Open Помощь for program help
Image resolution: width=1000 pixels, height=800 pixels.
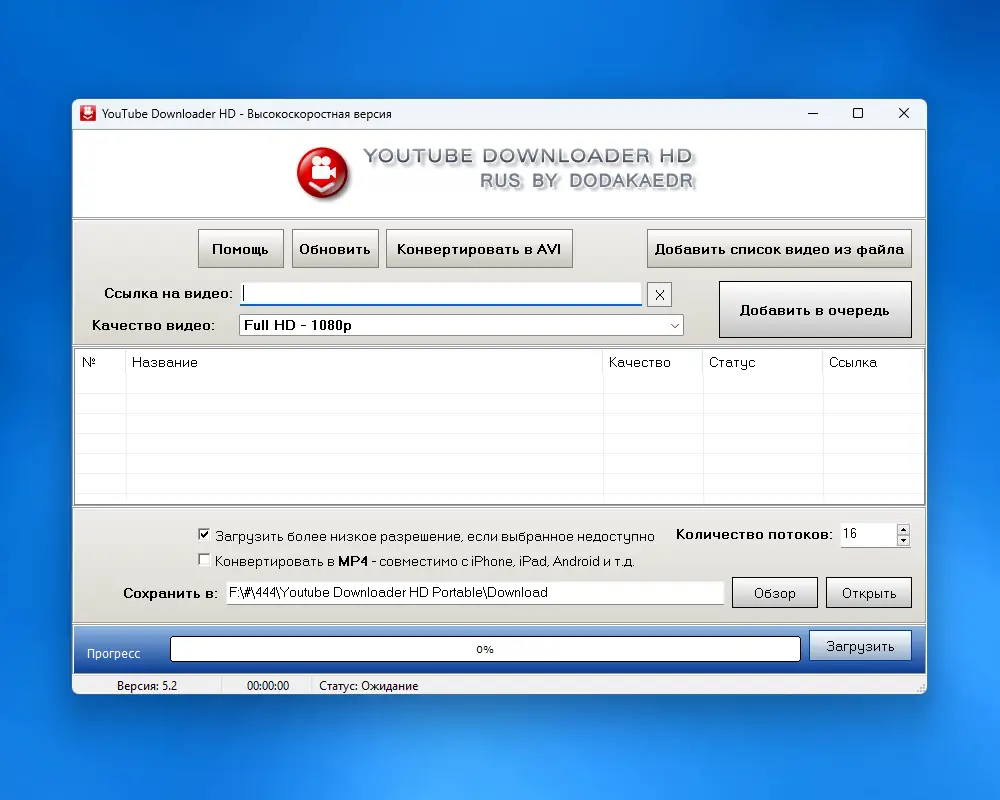pyautogui.click(x=240, y=248)
